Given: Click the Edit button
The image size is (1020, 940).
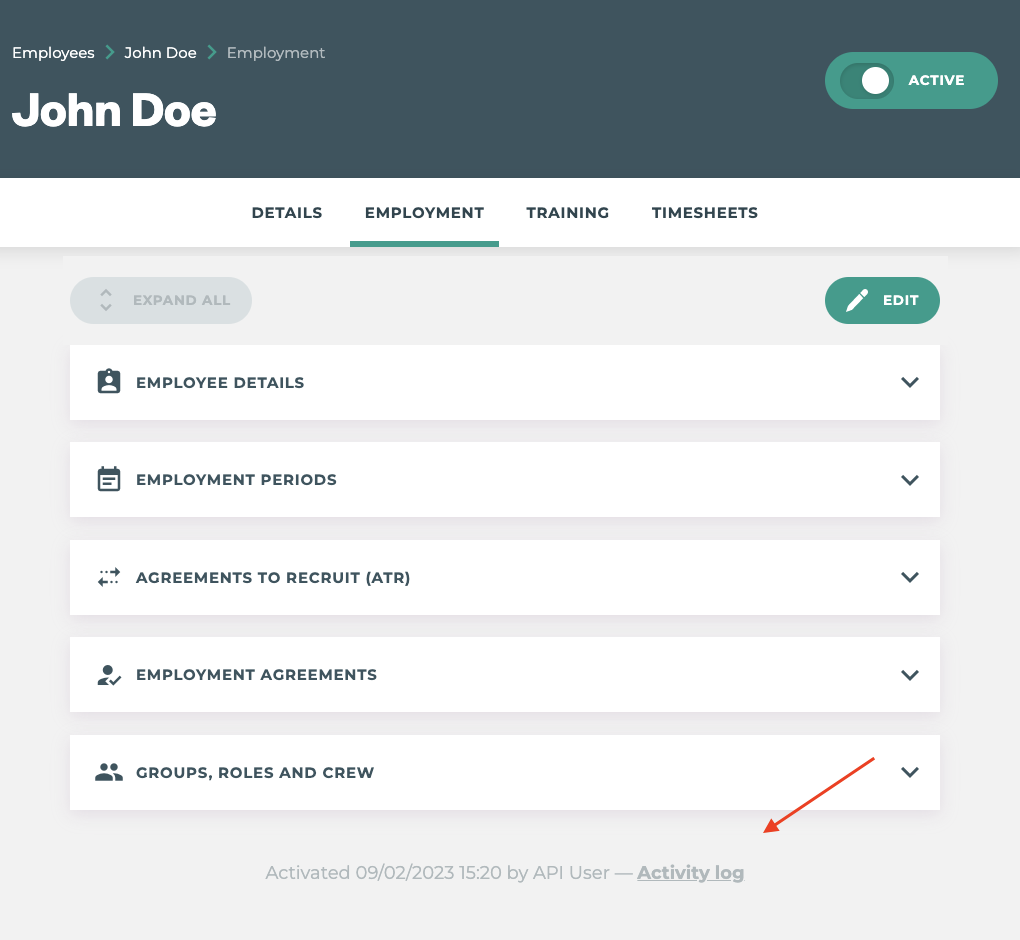Looking at the screenshot, I should [x=882, y=300].
